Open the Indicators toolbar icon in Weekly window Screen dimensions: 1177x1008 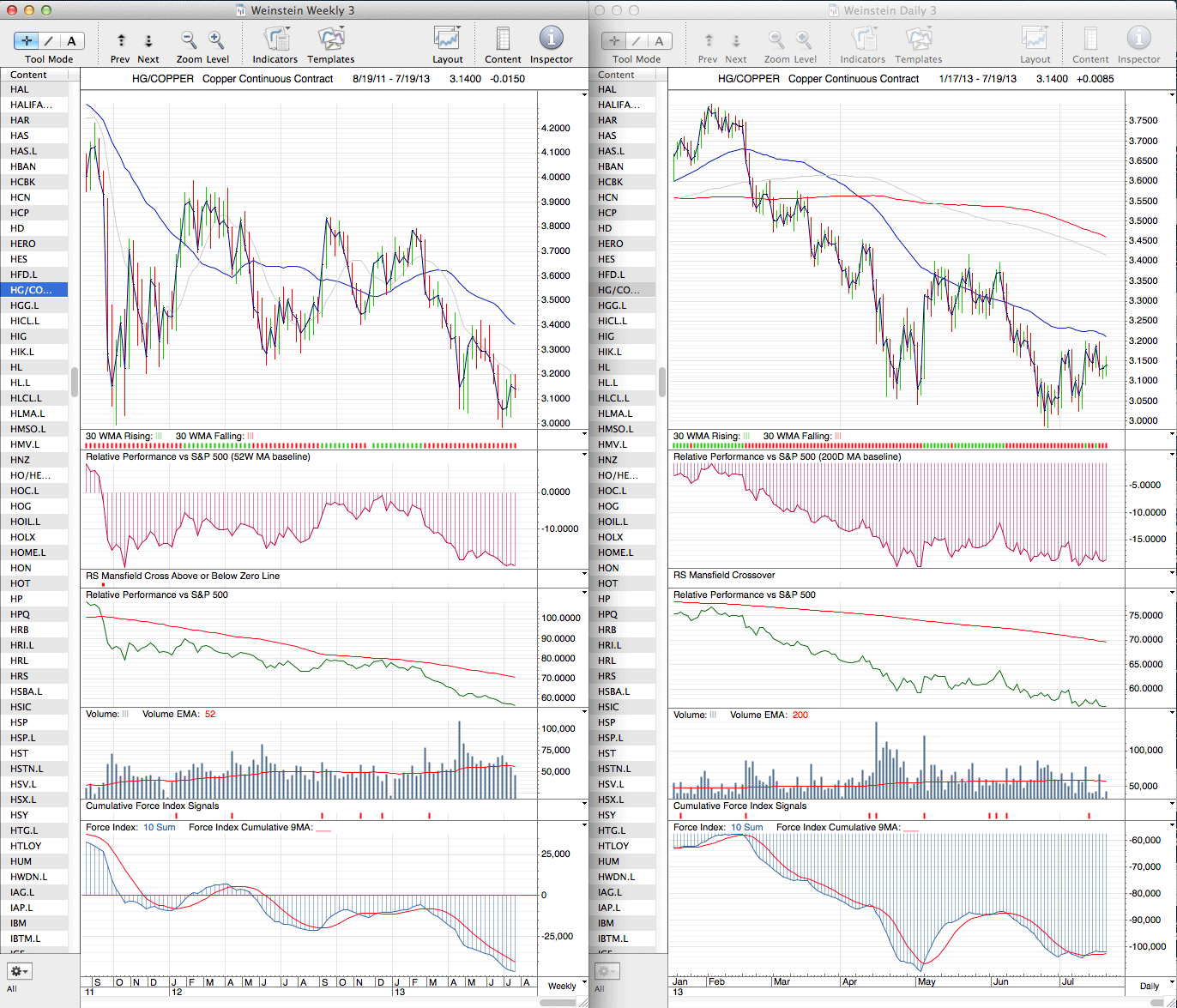point(275,39)
